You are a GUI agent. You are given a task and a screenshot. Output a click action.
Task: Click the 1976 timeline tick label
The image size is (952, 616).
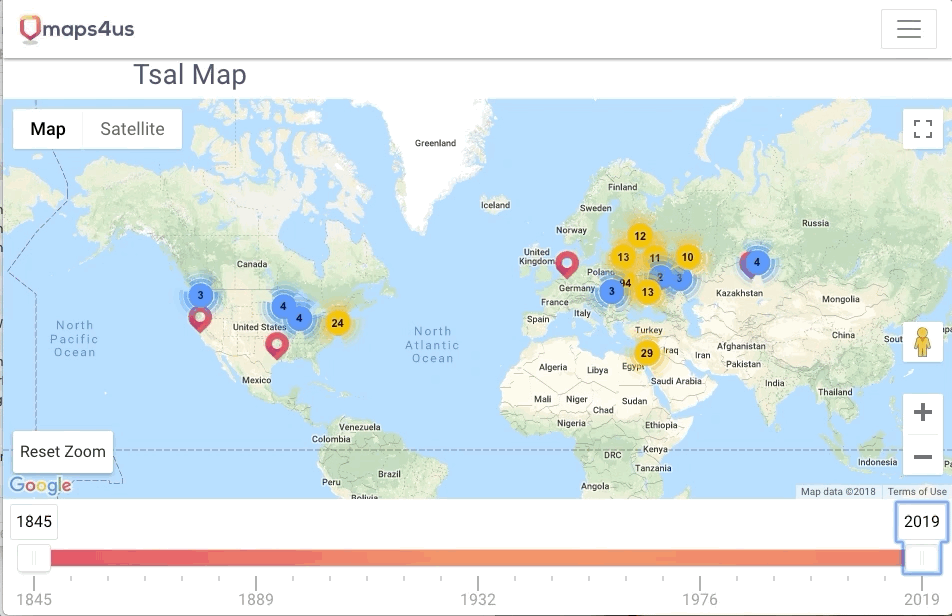point(699,600)
